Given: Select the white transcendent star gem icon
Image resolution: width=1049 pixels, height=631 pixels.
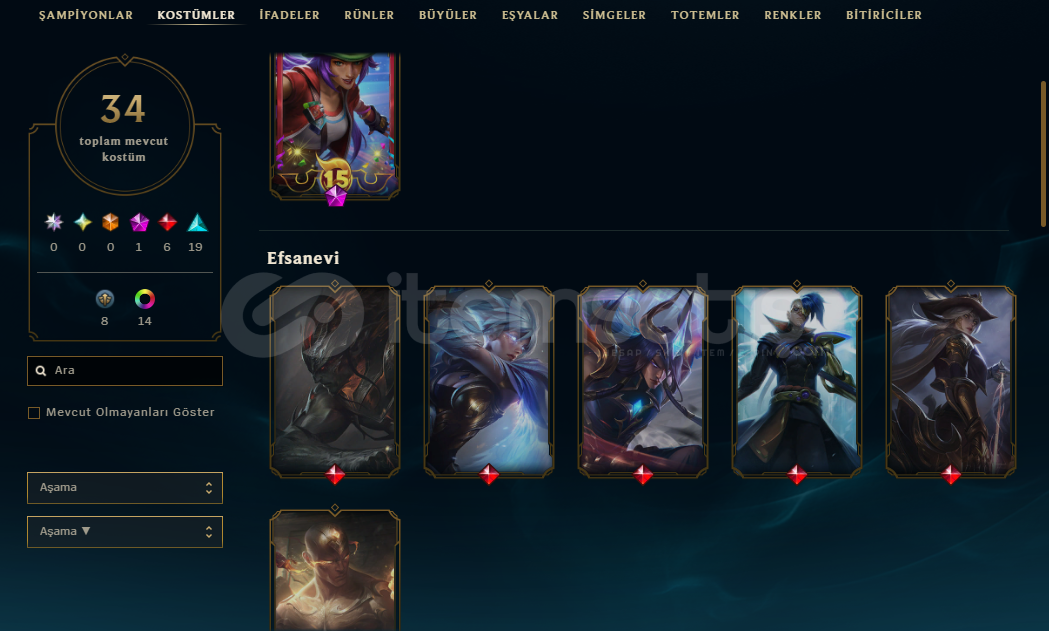Looking at the screenshot, I should [x=54, y=222].
